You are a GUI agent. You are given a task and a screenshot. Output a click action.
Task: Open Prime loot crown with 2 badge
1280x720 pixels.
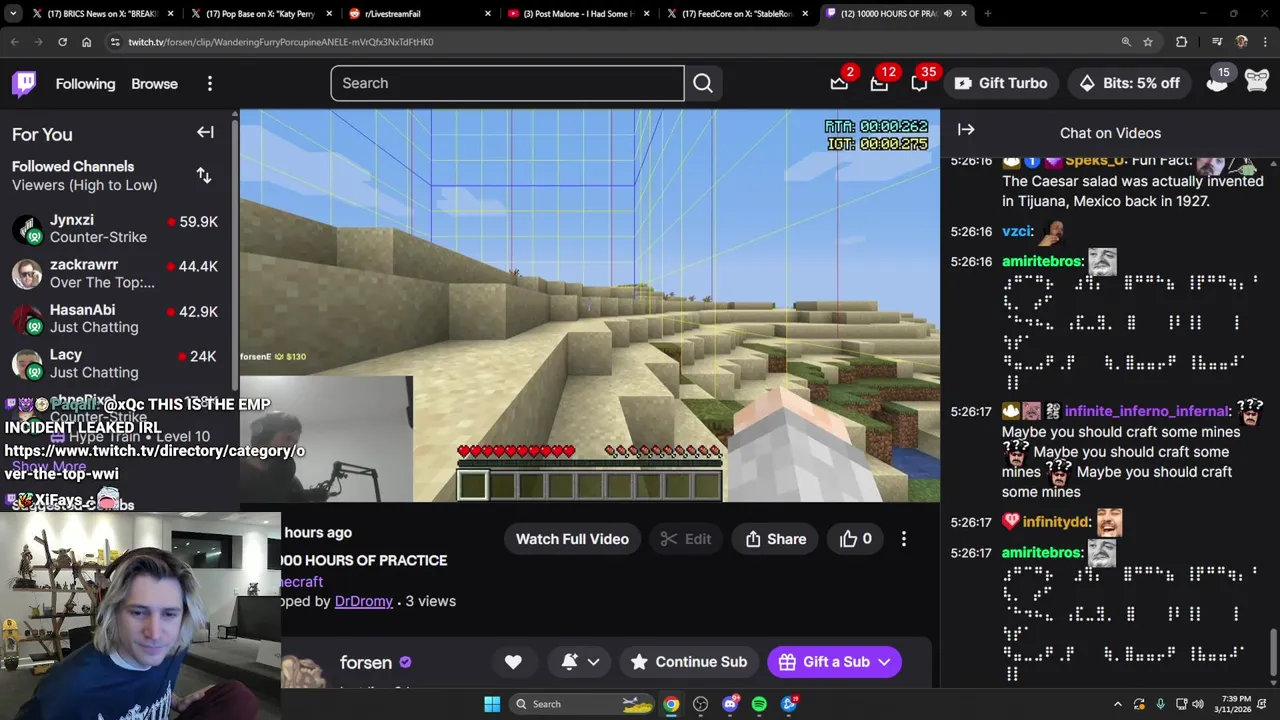click(839, 83)
